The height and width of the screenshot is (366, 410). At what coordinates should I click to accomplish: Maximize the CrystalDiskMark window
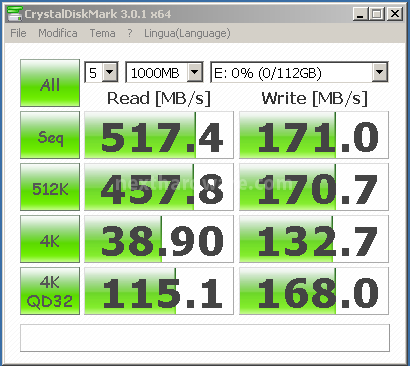[x=377, y=14]
